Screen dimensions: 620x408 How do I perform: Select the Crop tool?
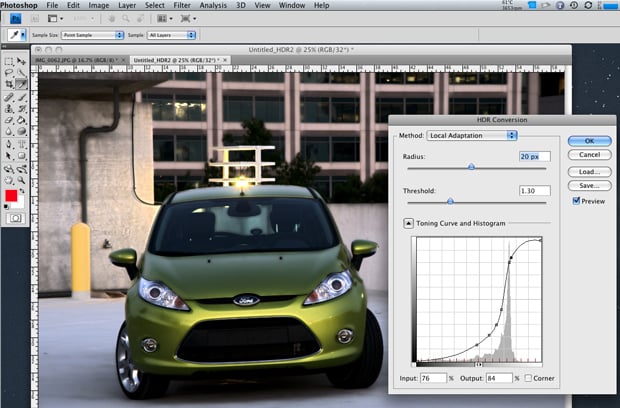9,84
